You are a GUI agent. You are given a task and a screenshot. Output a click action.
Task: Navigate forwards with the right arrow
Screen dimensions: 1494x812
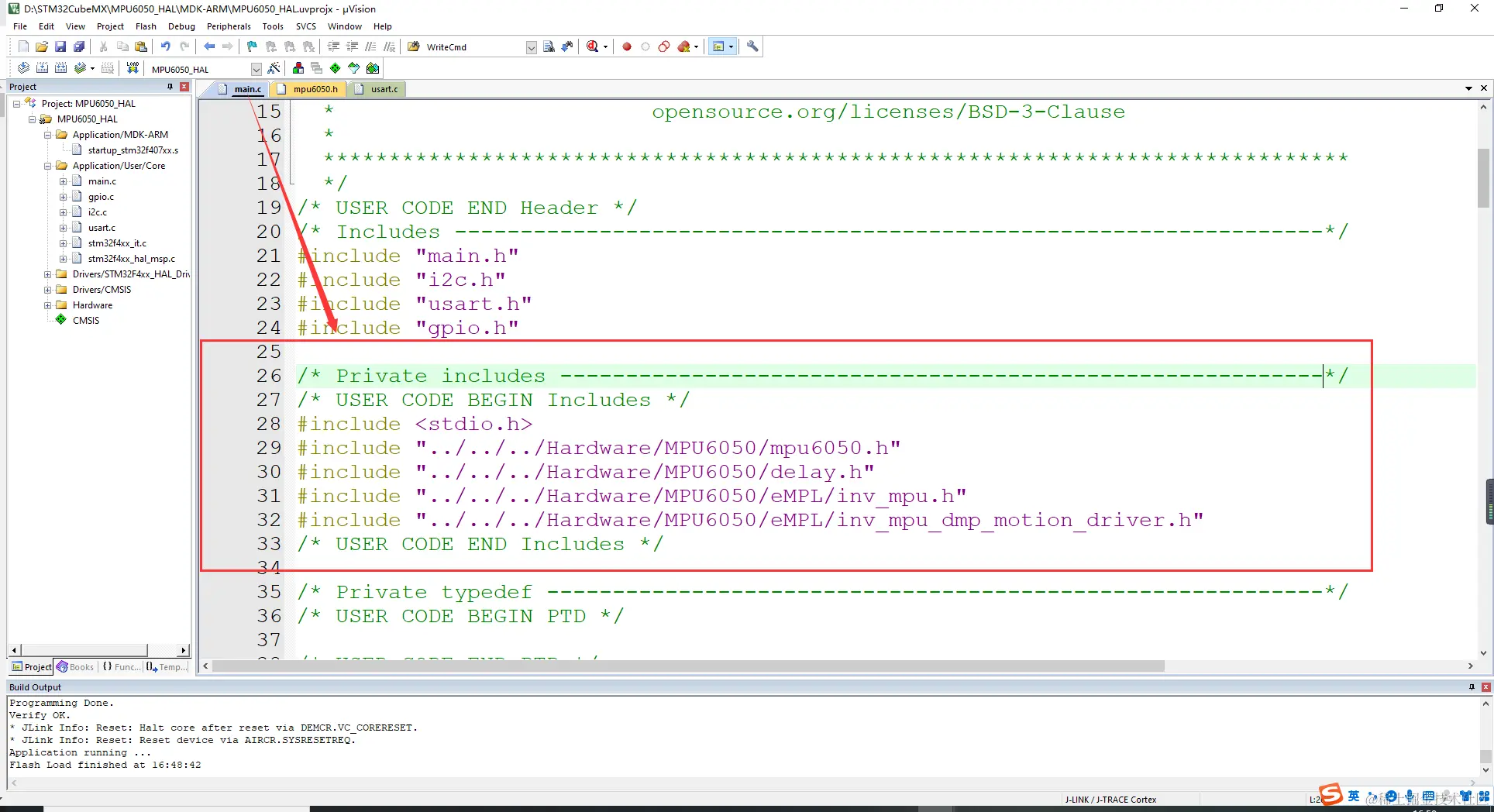[228, 46]
